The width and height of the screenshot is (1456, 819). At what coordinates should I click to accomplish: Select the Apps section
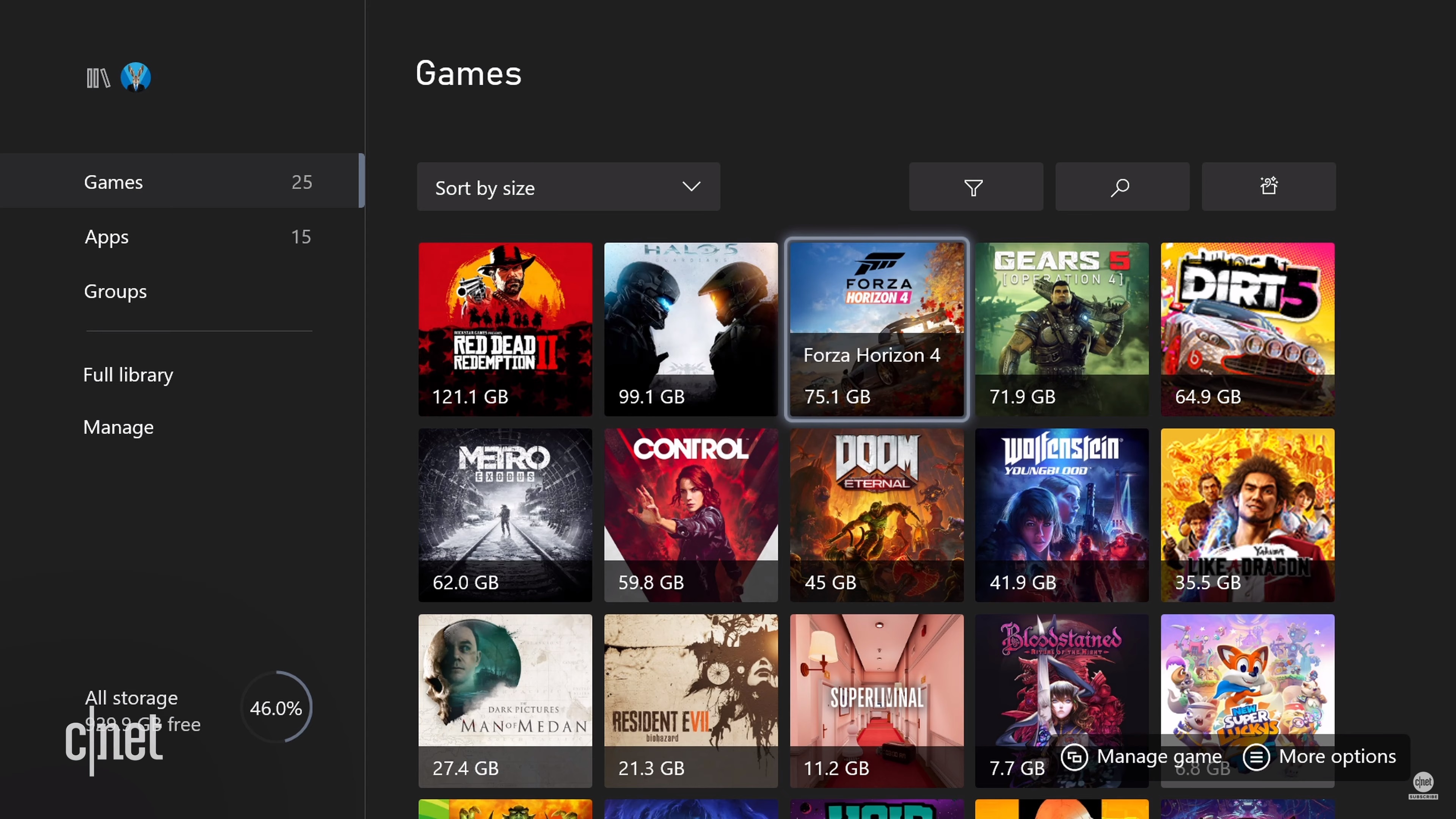[182, 236]
